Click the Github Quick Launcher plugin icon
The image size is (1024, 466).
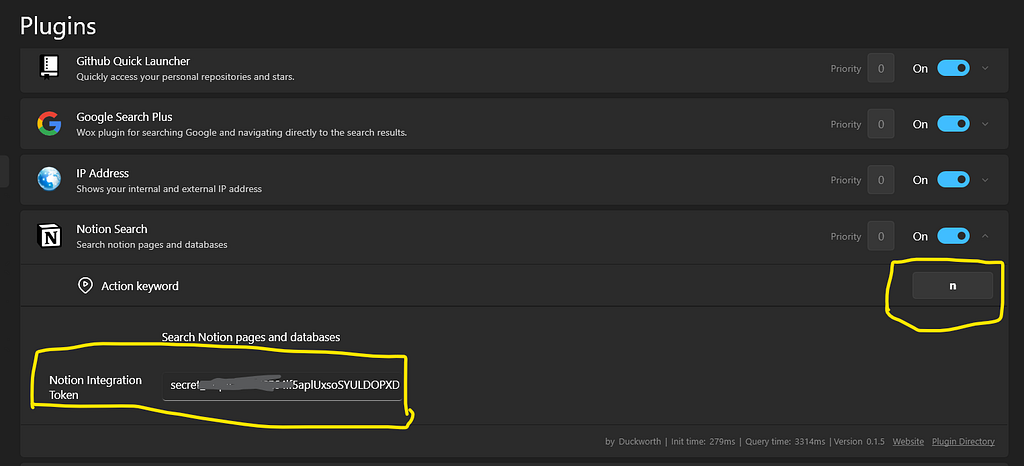click(x=49, y=67)
